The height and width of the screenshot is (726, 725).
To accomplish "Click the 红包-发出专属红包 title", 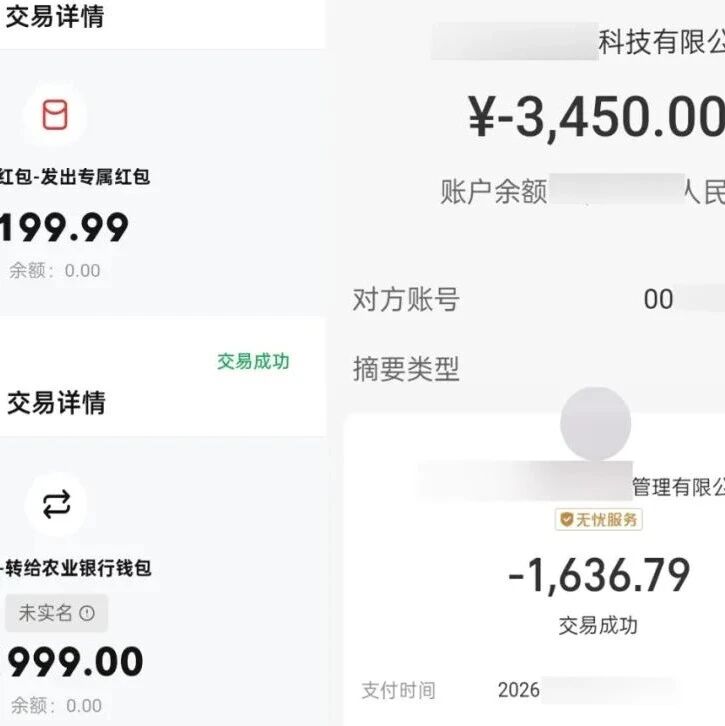I will [x=75, y=176].
